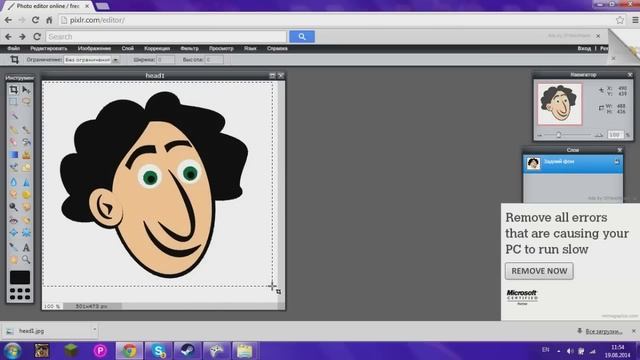Viewport: 640px width, 360px height.
Task: Open the Просмотр menu
Action: (221, 49)
